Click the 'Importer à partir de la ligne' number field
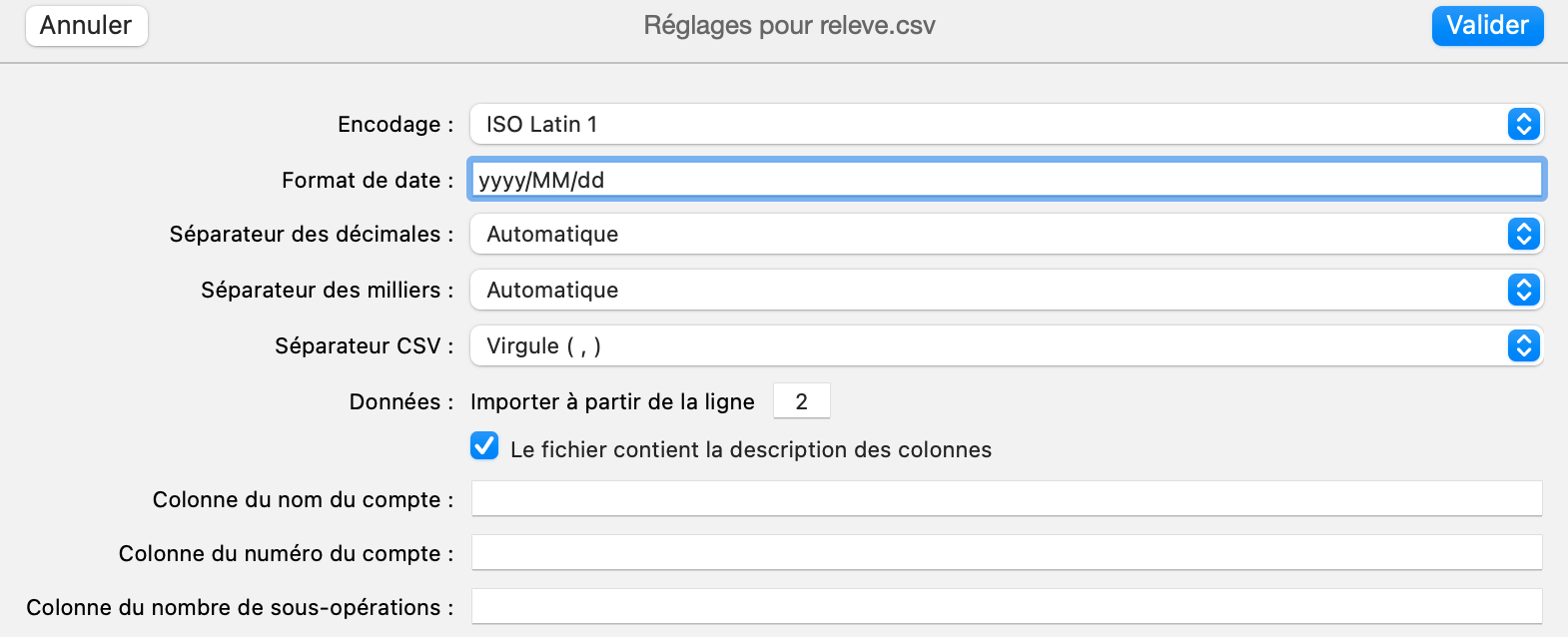1568x637 pixels. click(x=801, y=399)
